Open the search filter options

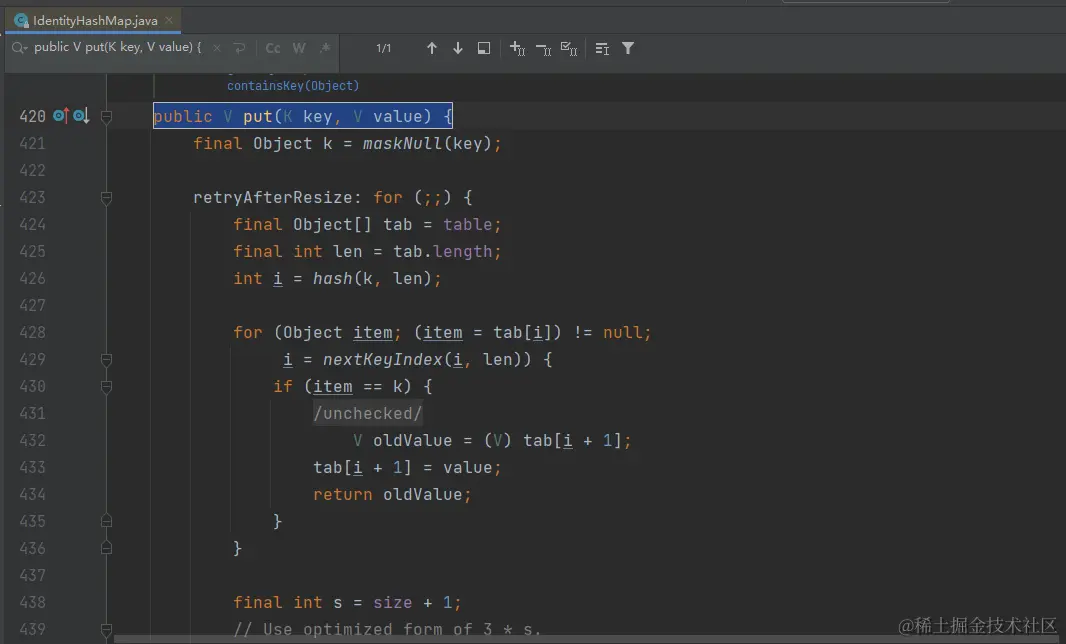(x=628, y=48)
